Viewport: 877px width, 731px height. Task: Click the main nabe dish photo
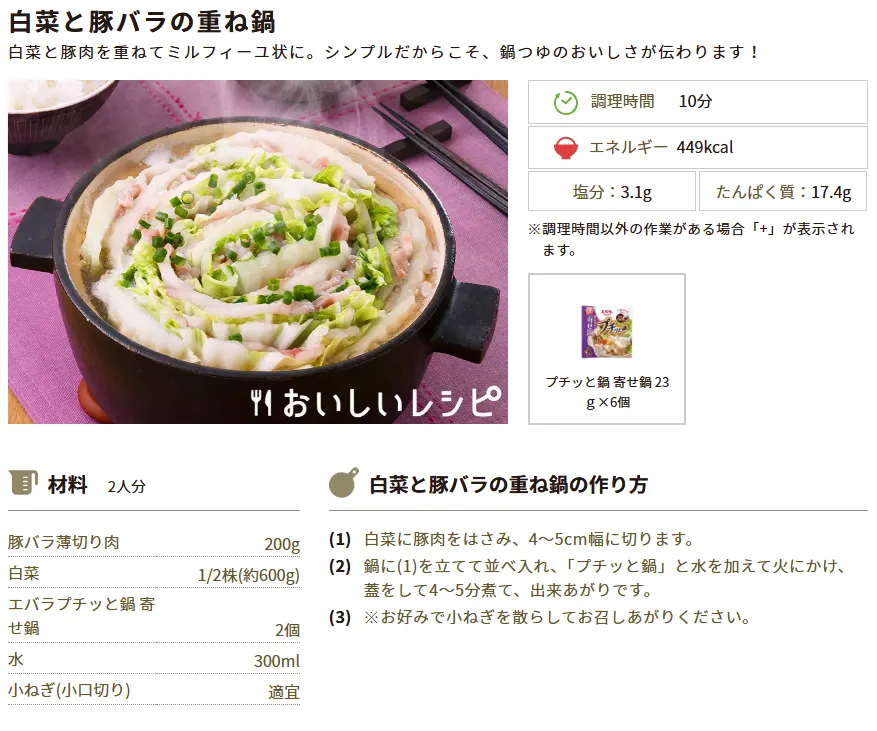point(258,252)
